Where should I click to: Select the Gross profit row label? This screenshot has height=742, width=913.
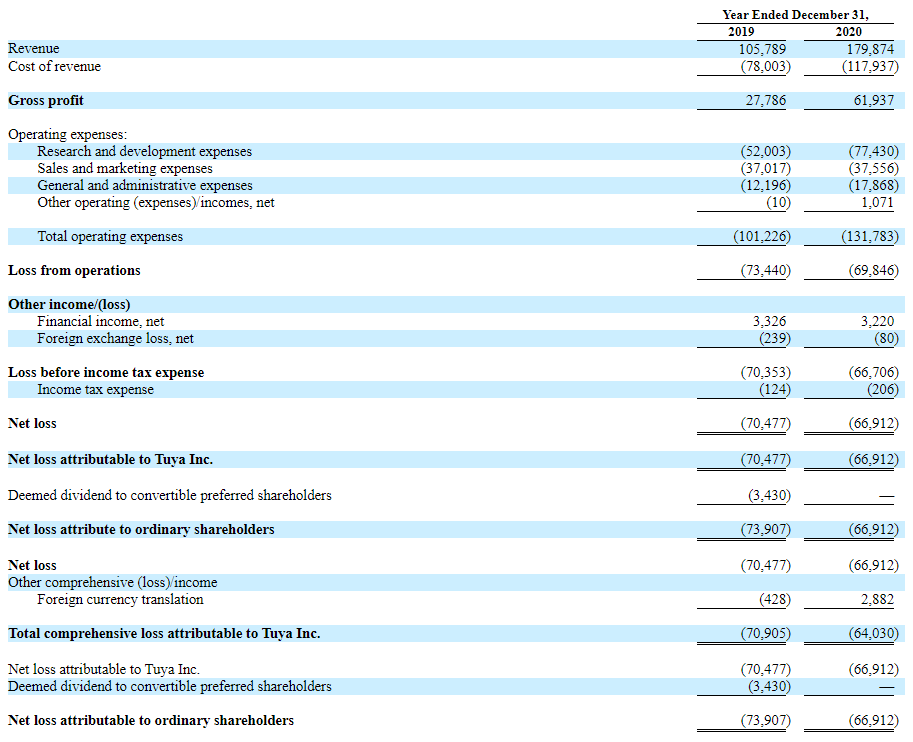click(x=46, y=100)
